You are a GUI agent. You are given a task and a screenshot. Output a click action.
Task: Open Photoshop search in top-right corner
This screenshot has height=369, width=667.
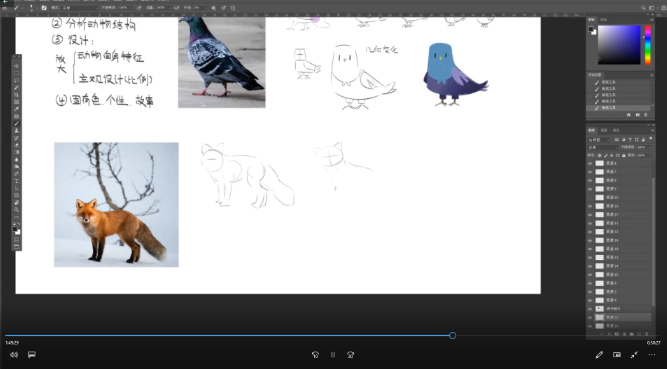click(x=644, y=8)
